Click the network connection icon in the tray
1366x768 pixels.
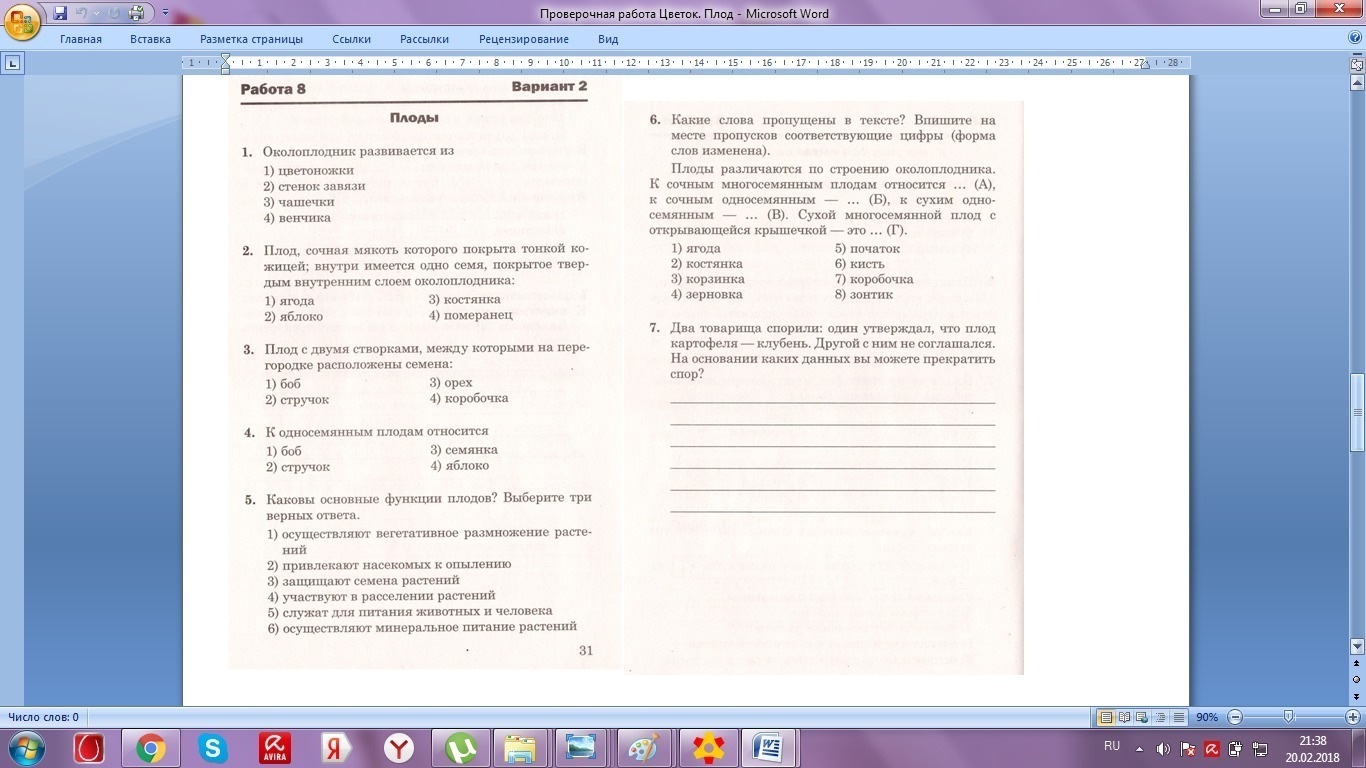click(1260, 748)
